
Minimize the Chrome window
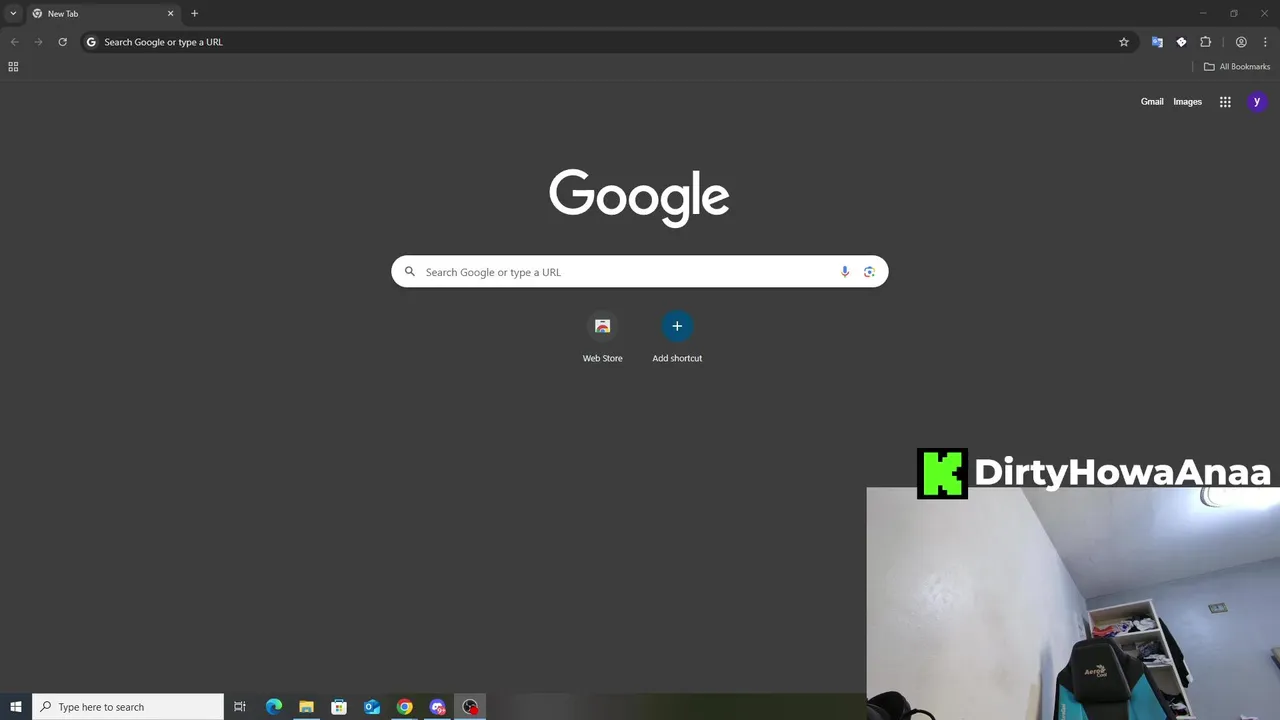(1203, 13)
